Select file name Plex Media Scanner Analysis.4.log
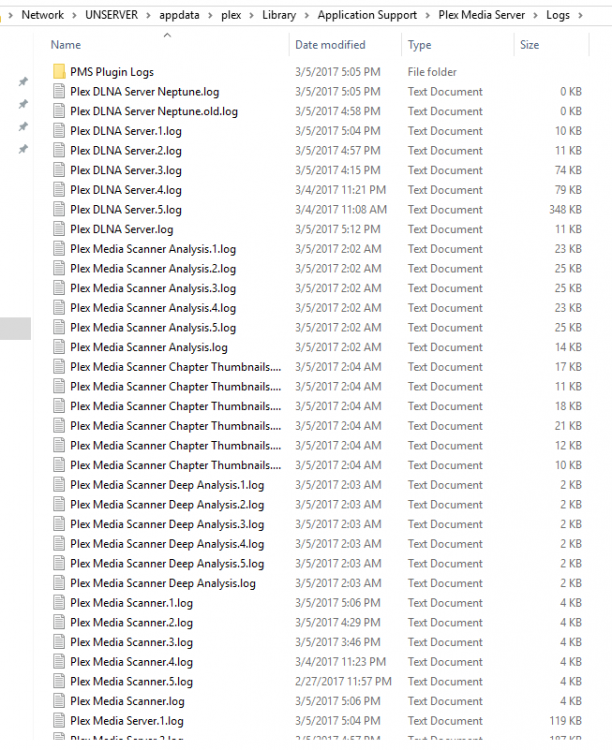612x750 pixels. coord(153,308)
